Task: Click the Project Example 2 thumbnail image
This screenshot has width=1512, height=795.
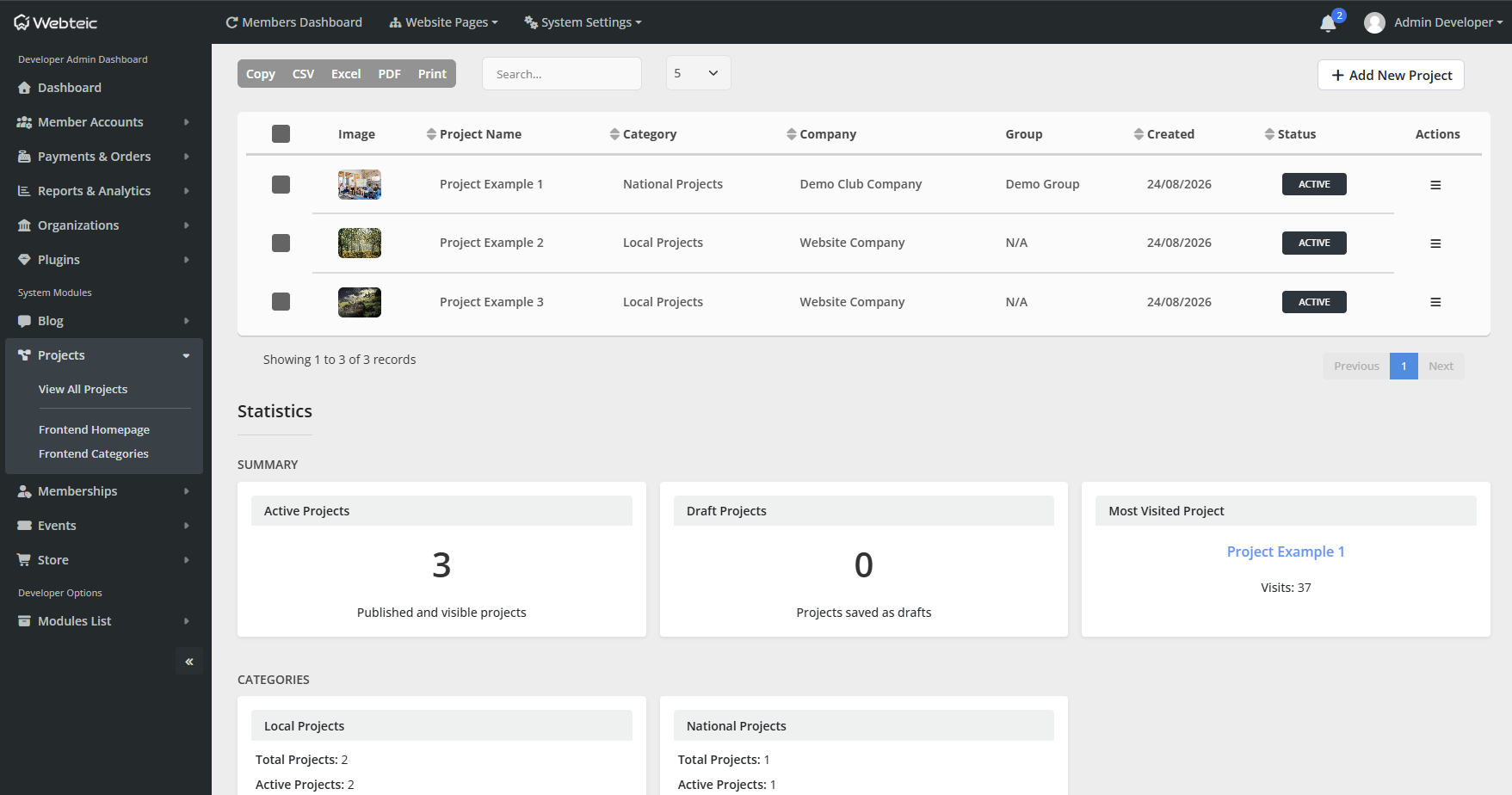Action: (x=360, y=243)
